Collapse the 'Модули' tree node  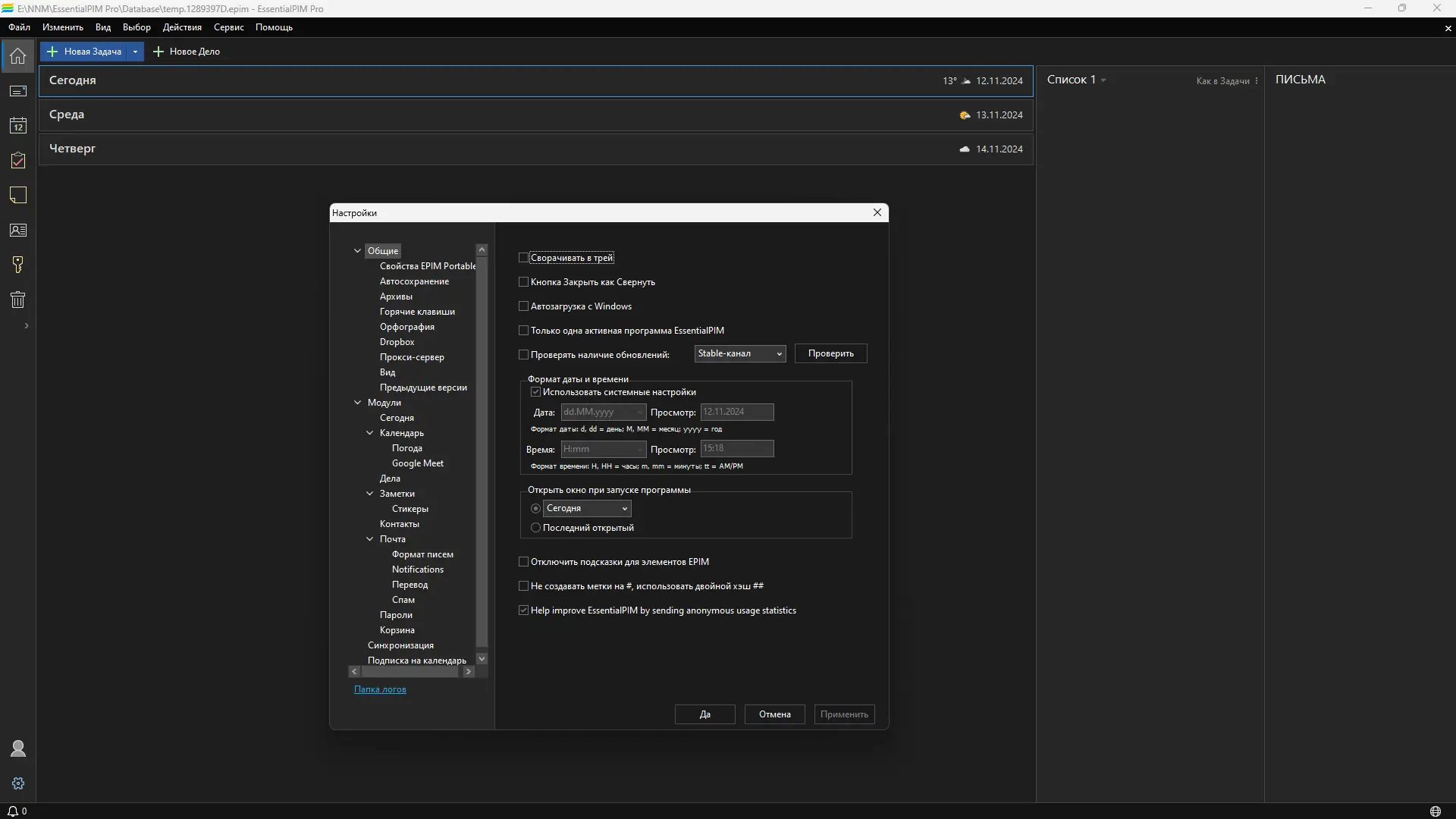pos(358,403)
